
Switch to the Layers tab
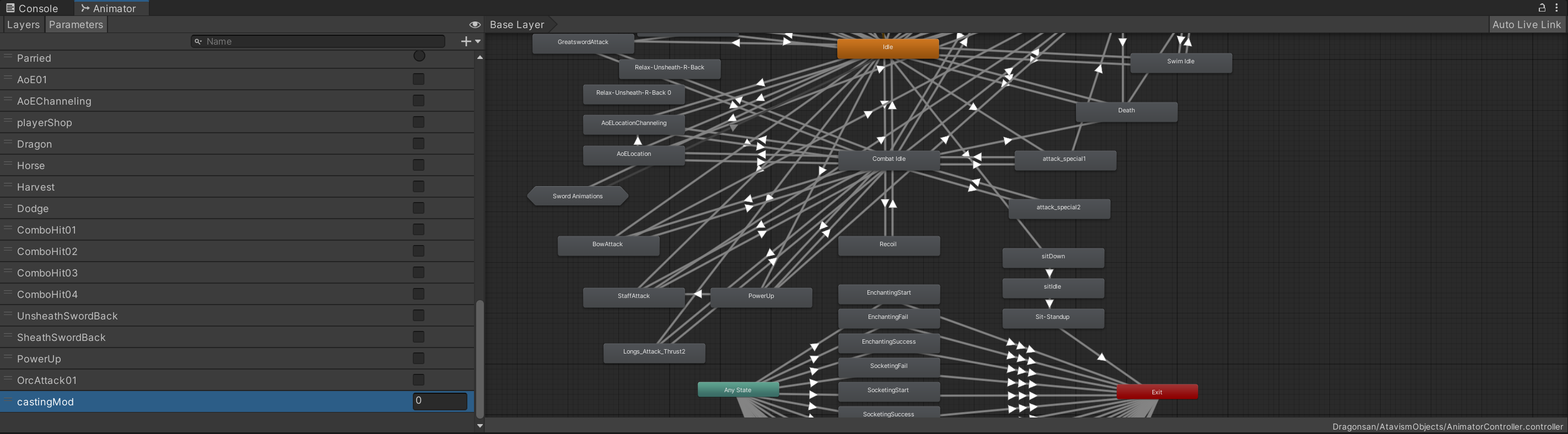pos(23,25)
